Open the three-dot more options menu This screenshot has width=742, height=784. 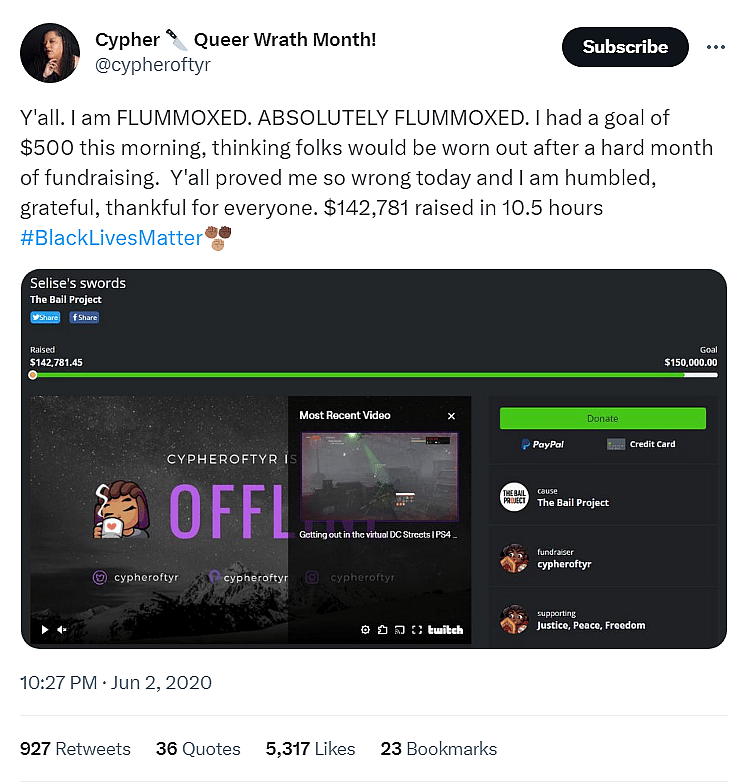(716, 47)
